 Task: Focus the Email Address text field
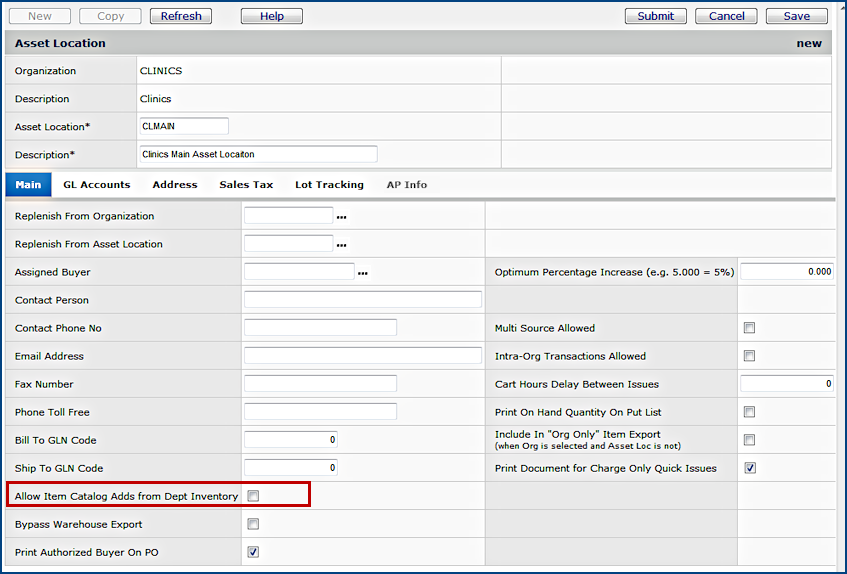pyautogui.click(x=362, y=356)
